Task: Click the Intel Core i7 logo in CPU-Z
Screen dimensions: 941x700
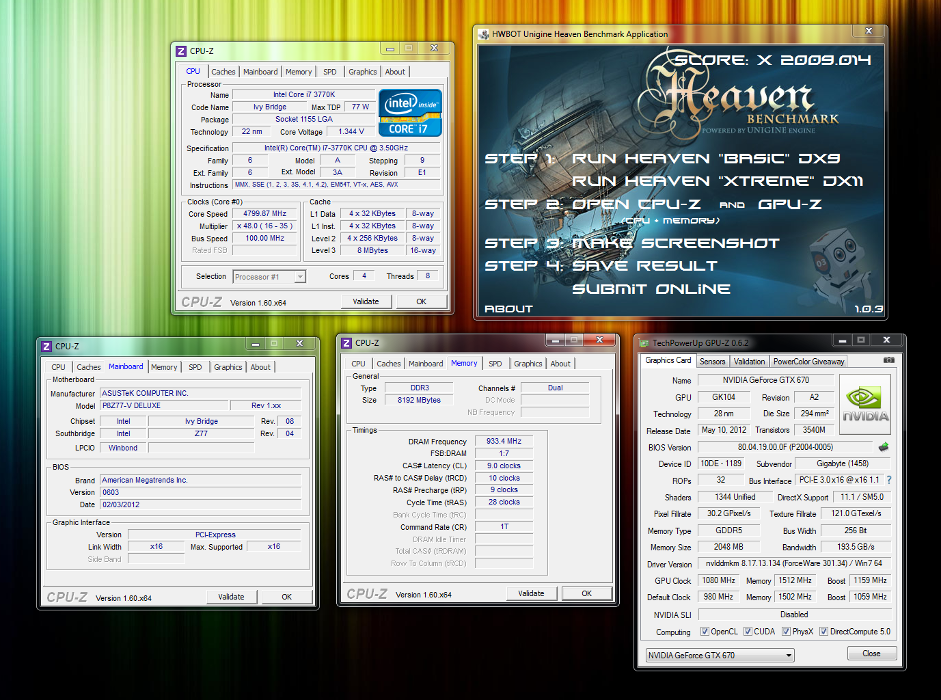Action: point(410,113)
